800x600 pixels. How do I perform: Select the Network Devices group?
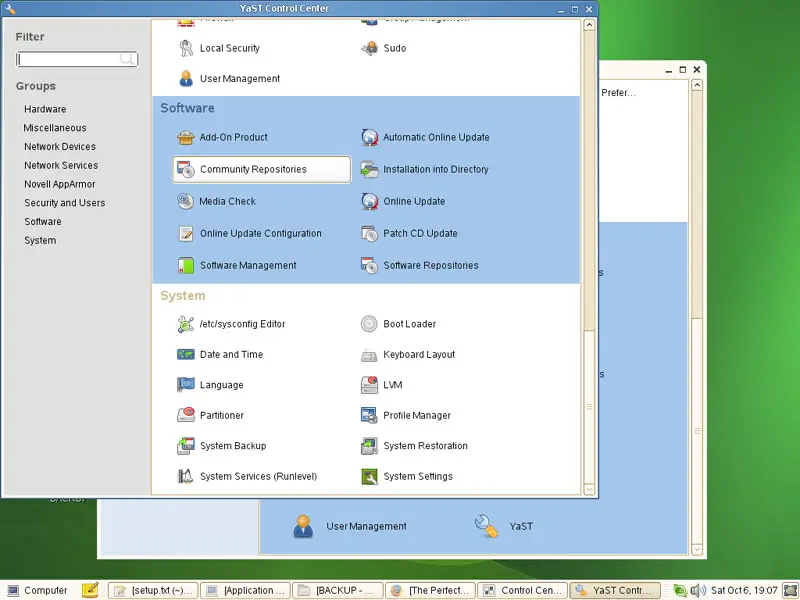click(x=60, y=147)
